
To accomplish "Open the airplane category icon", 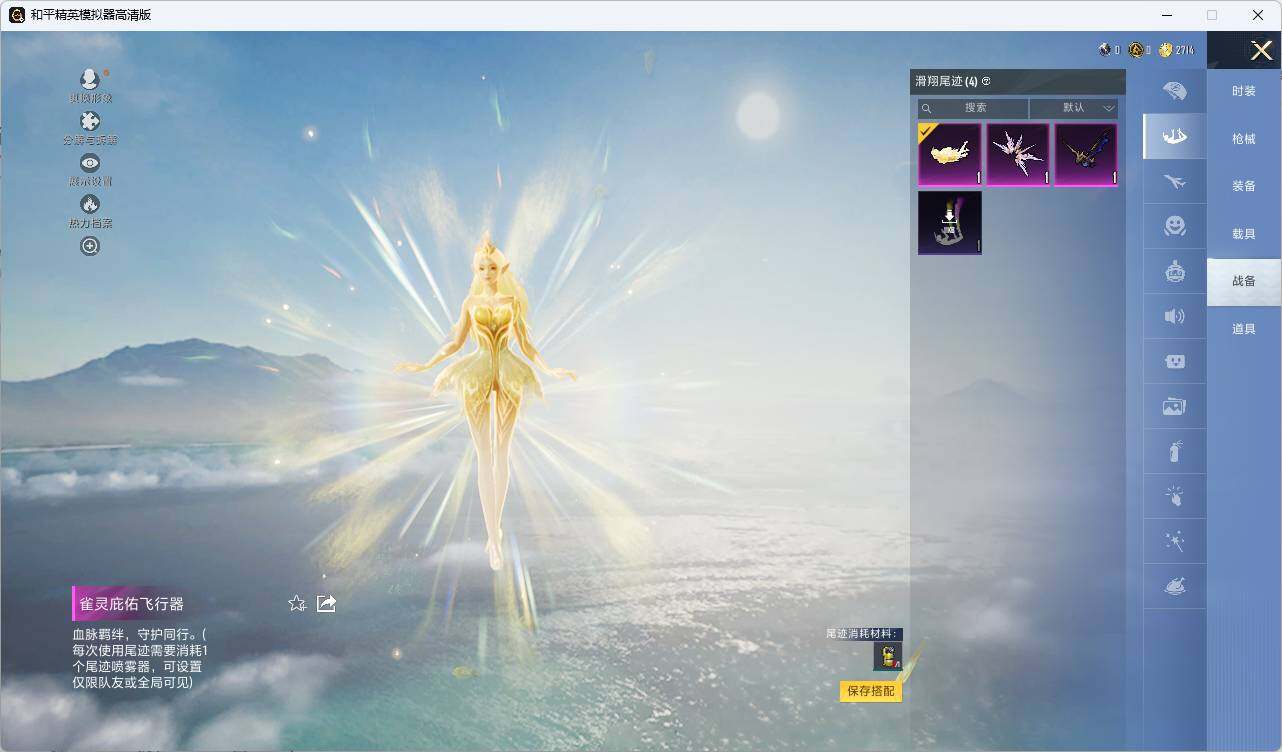I will 1175,182.
